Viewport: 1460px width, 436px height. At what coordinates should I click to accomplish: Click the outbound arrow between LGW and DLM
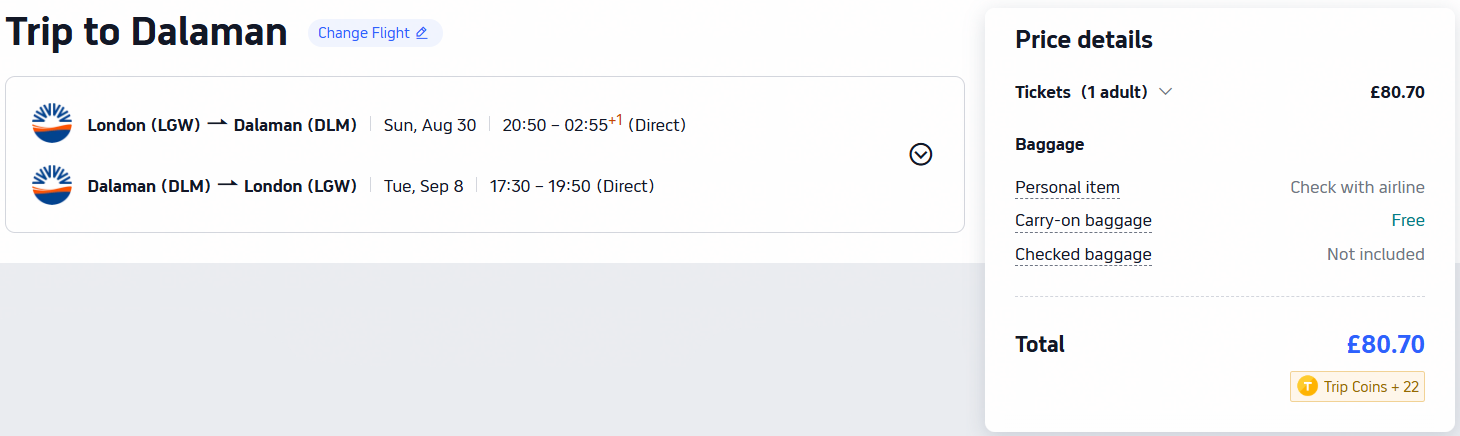pyautogui.click(x=217, y=124)
